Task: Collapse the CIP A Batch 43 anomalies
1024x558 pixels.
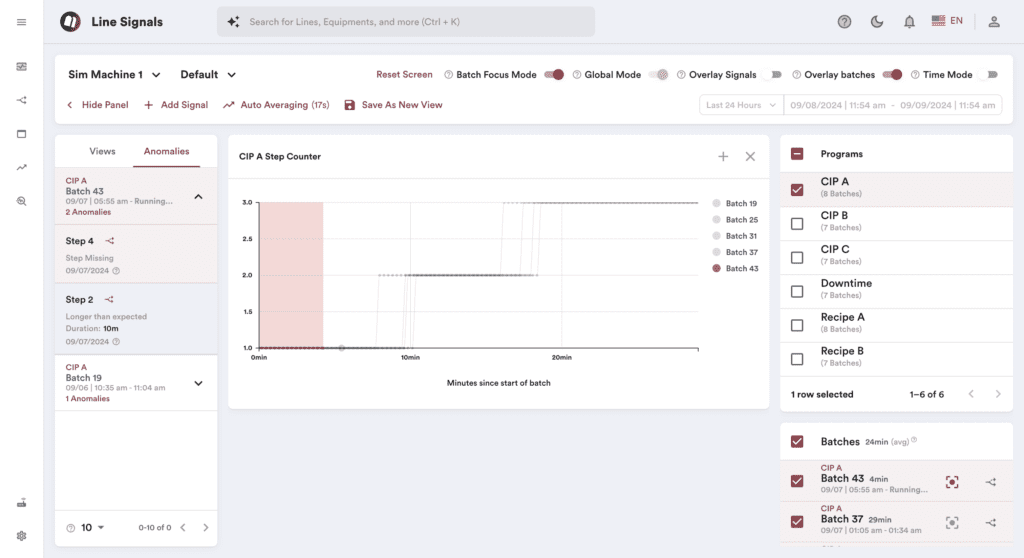Action: 199,197
